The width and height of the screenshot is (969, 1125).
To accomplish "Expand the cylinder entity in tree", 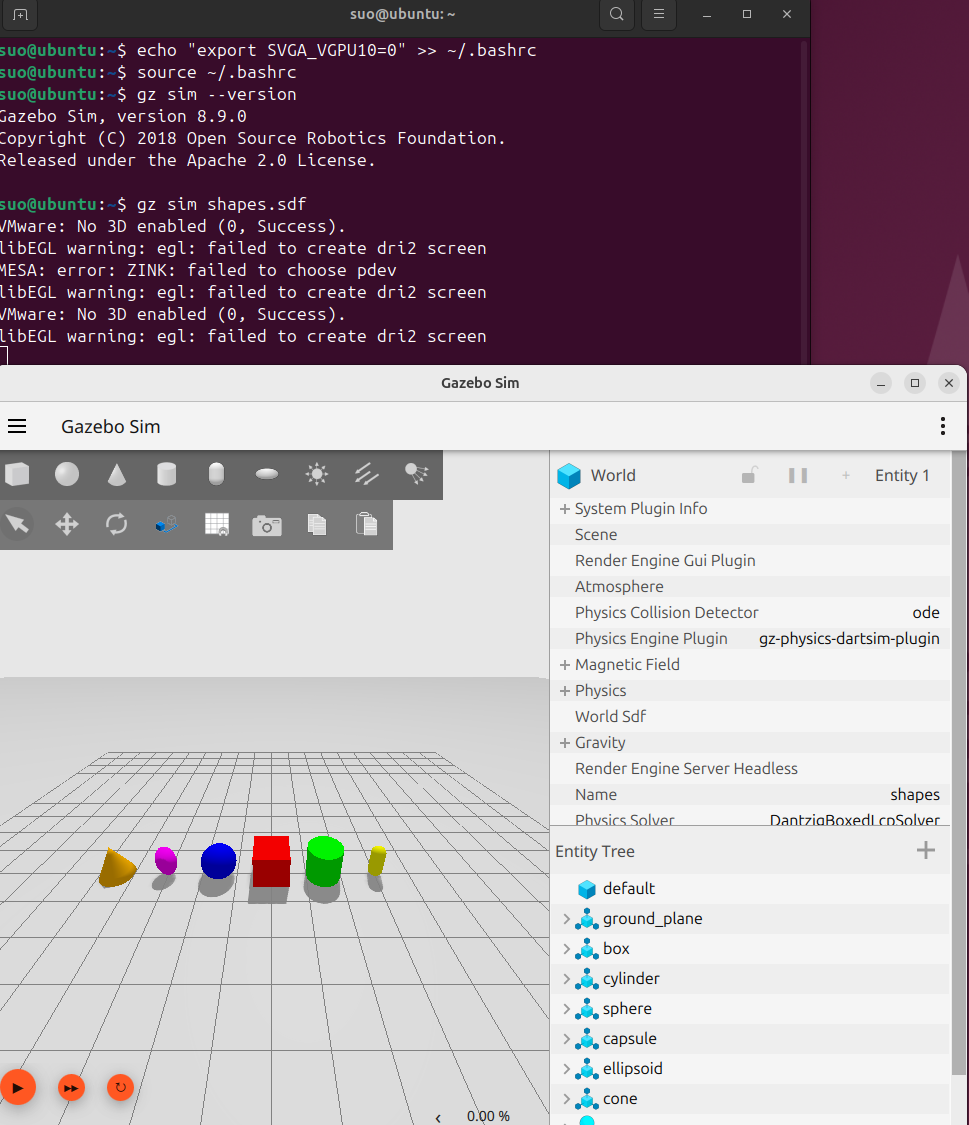I will coord(567,979).
